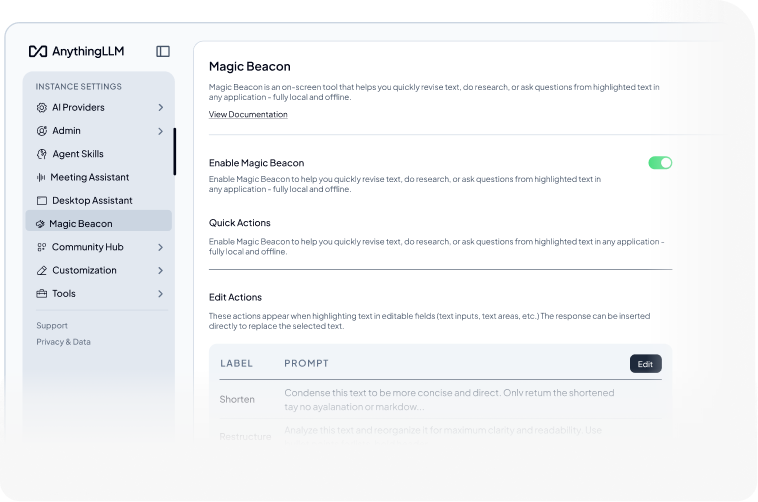
Task: Expand the Admin section chevron
Action: tap(160, 131)
